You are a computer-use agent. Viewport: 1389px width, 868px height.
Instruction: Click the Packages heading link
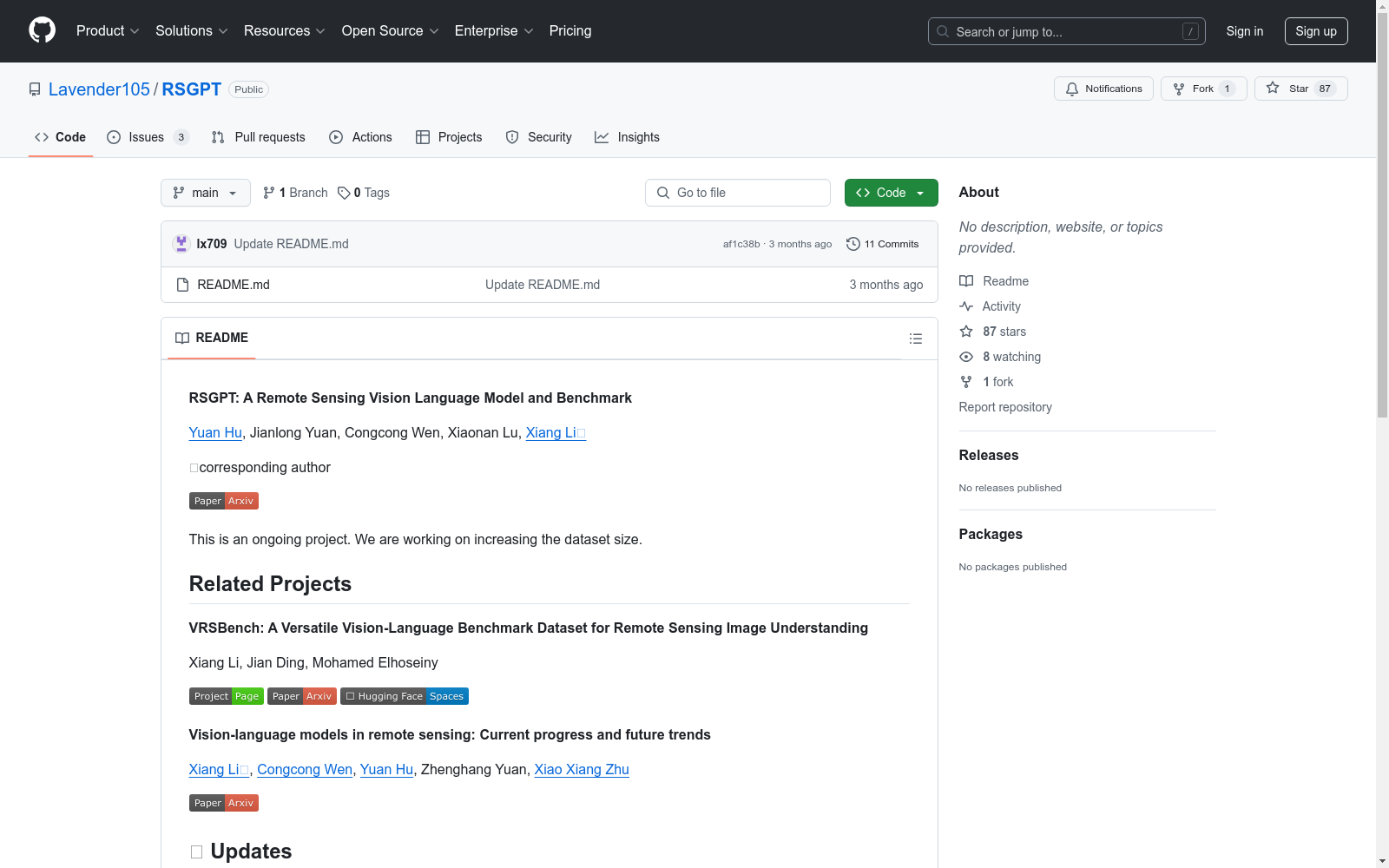(991, 534)
